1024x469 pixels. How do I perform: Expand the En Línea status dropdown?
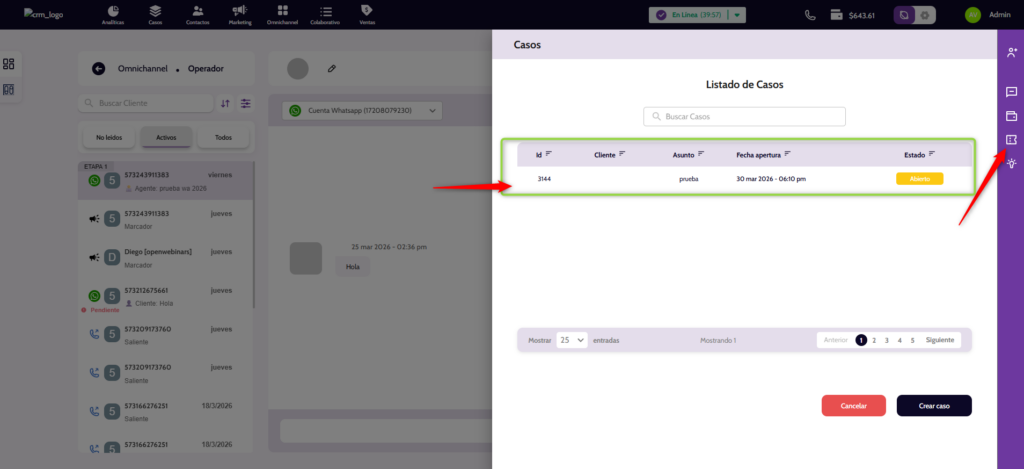(737, 15)
